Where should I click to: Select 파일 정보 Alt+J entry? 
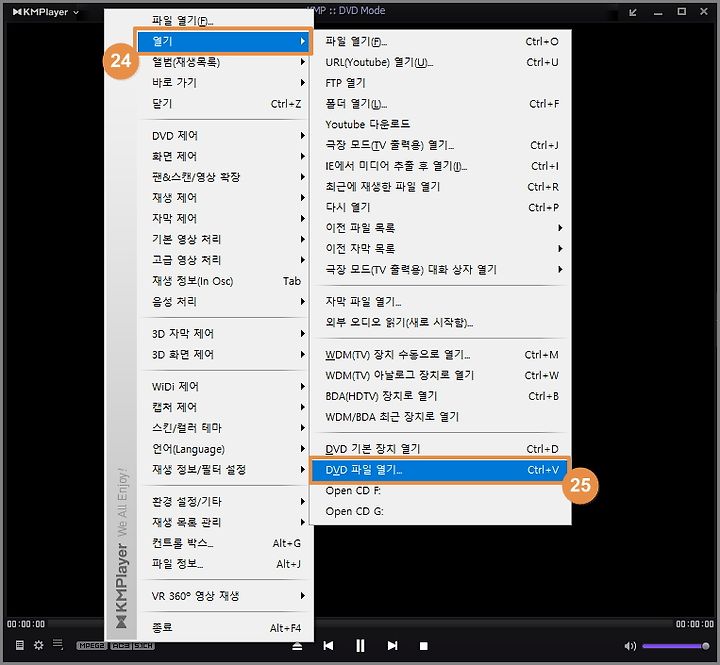click(224, 564)
